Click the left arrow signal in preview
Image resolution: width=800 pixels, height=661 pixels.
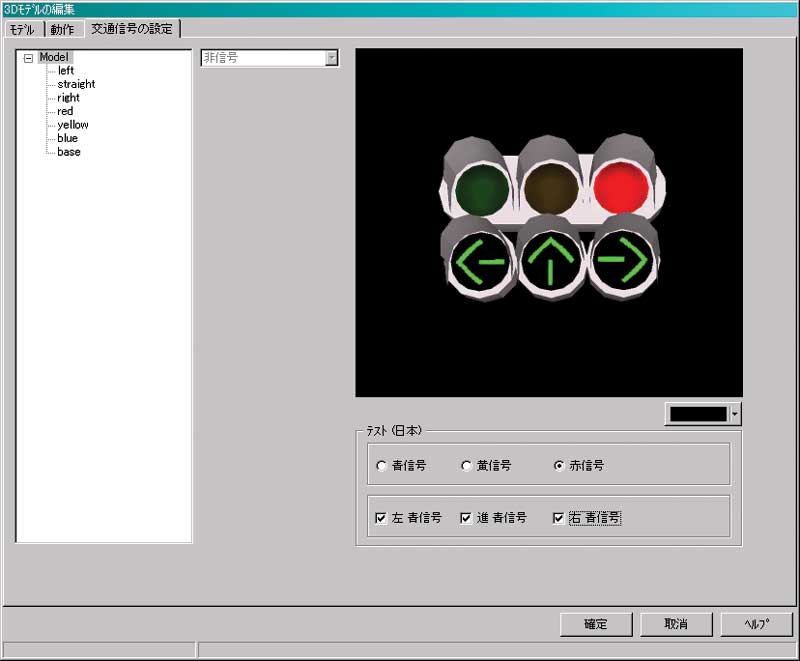click(x=480, y=262)
